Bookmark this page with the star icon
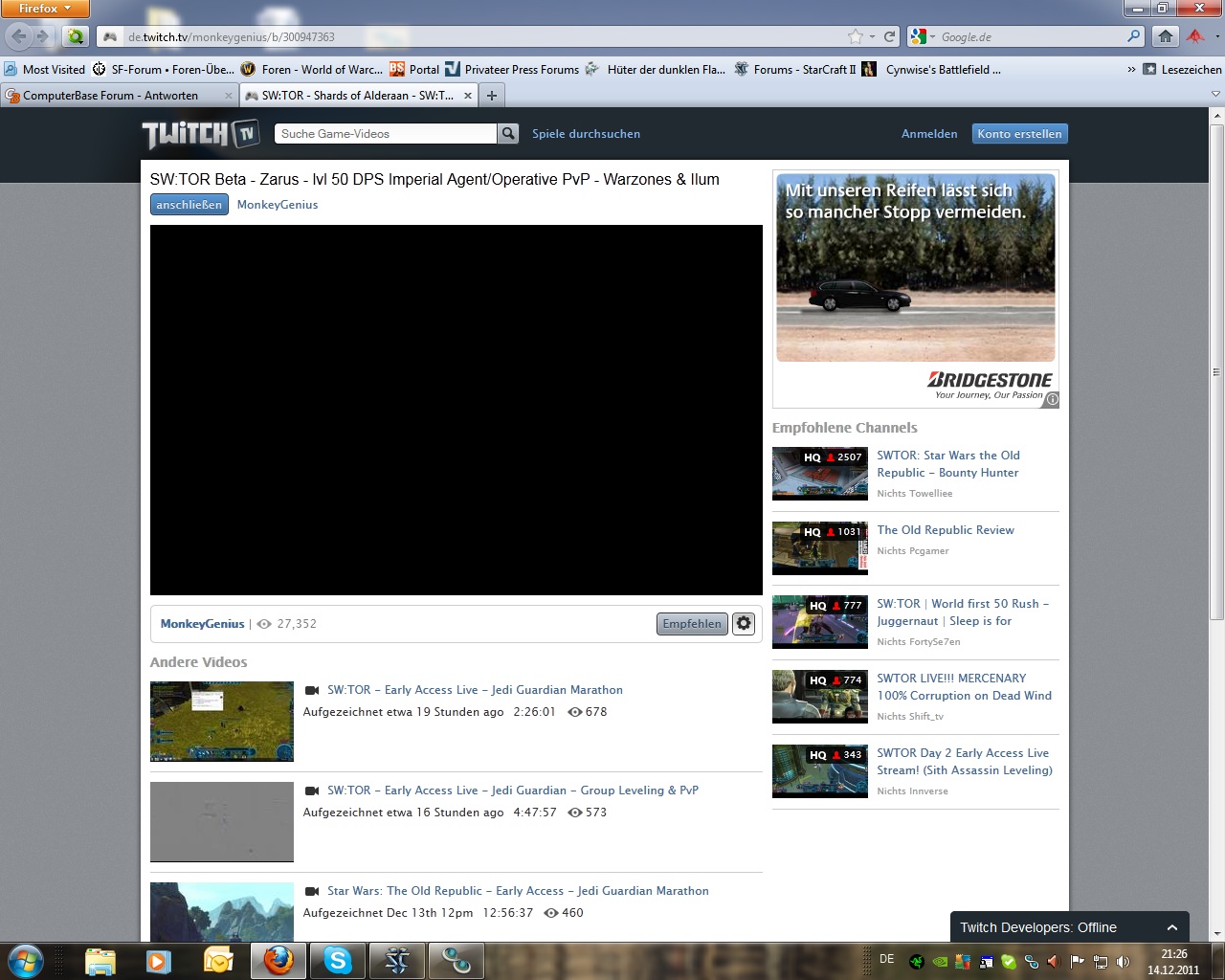The width and height of the screenshot is (1225, 980). click(855, 36)
